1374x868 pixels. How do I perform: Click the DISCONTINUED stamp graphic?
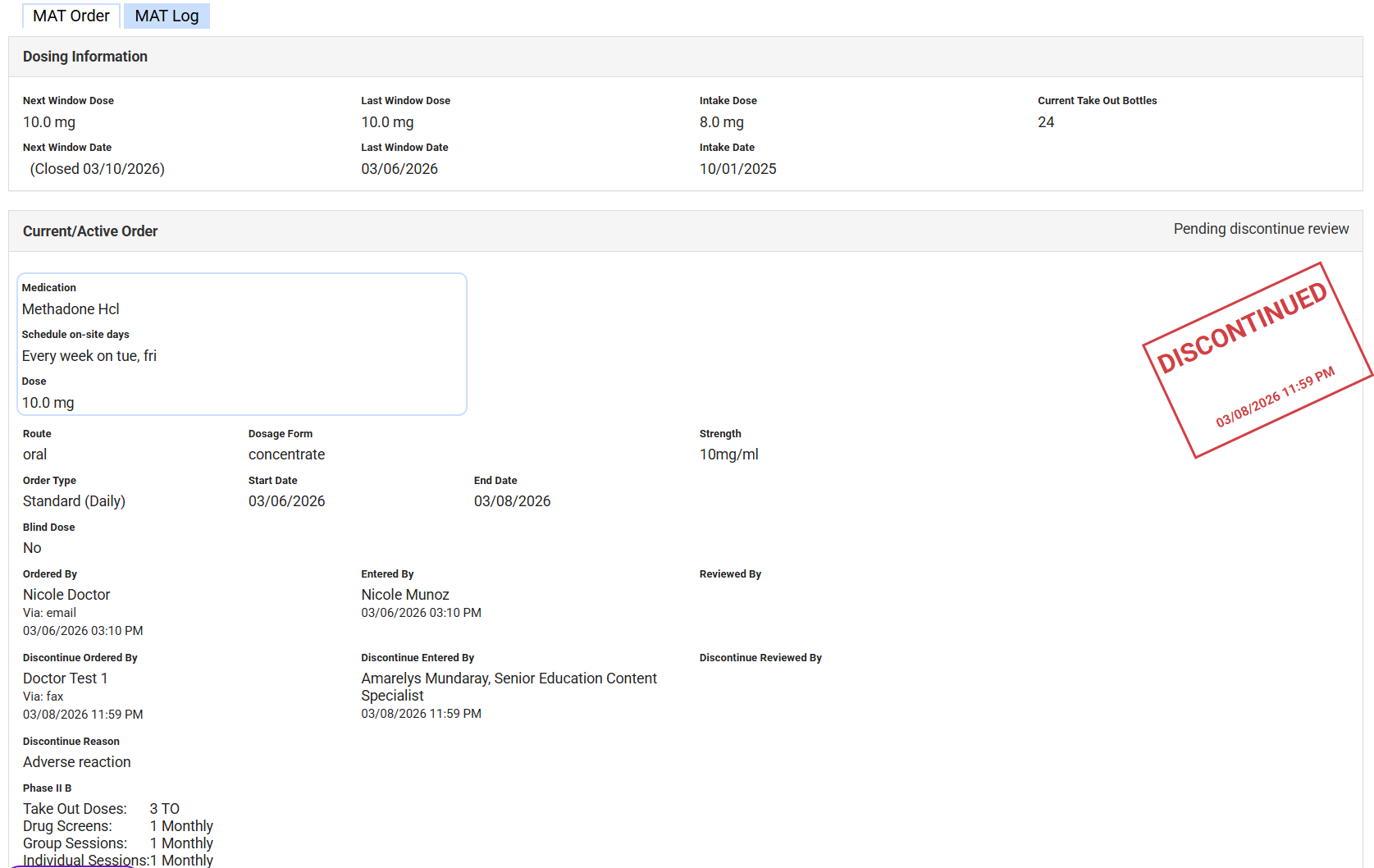click(x=1257, y=359)
